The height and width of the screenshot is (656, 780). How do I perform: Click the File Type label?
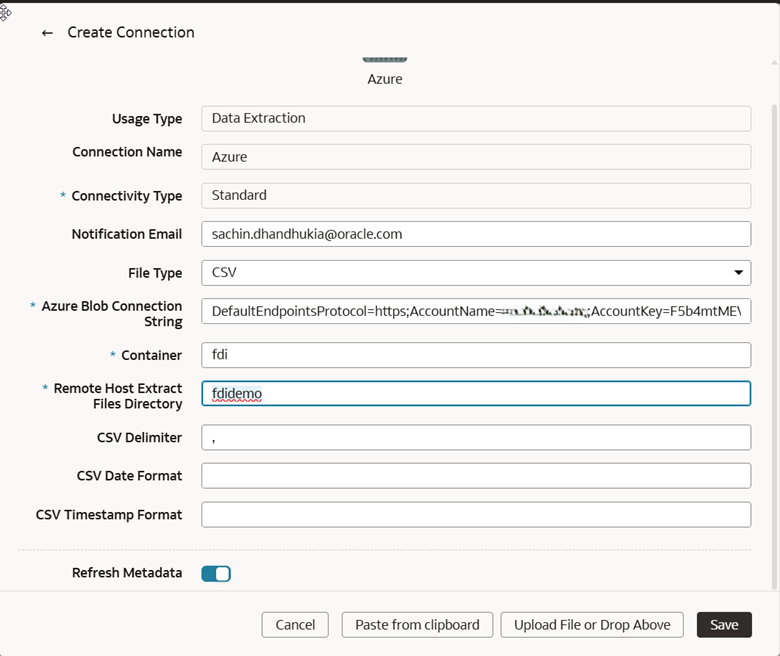[x=155, y=273]
